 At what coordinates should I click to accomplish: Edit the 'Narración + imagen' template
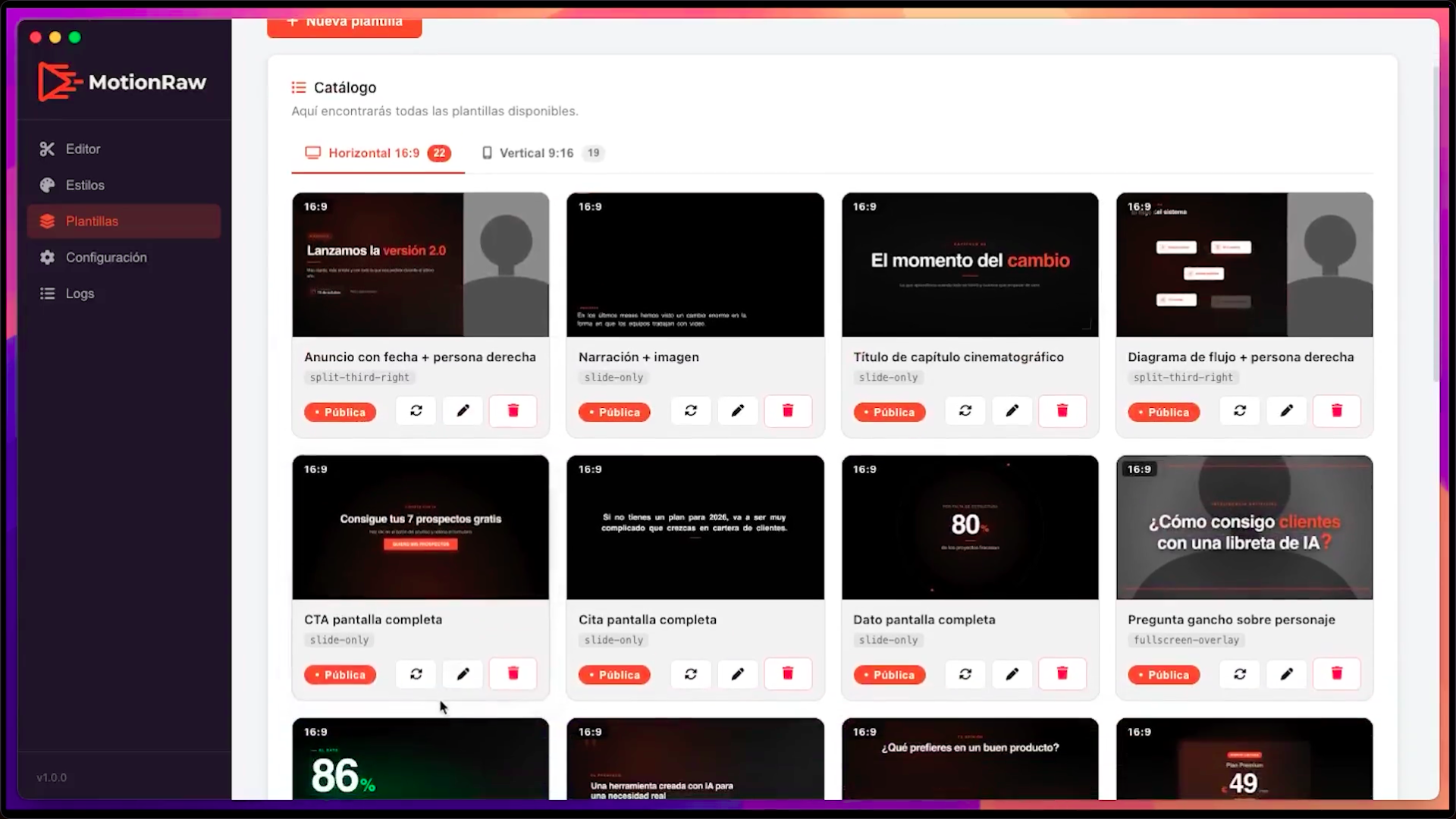[738, 411]
